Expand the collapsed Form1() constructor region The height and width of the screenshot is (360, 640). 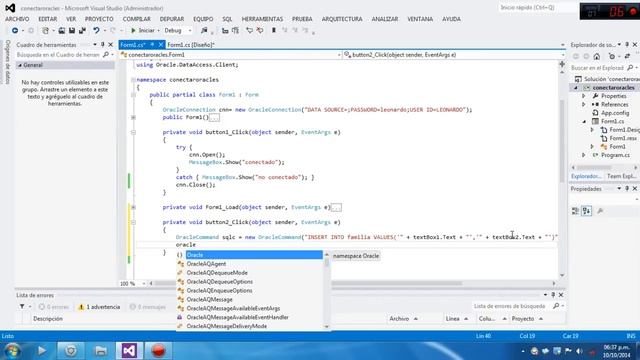click(133, 118)
